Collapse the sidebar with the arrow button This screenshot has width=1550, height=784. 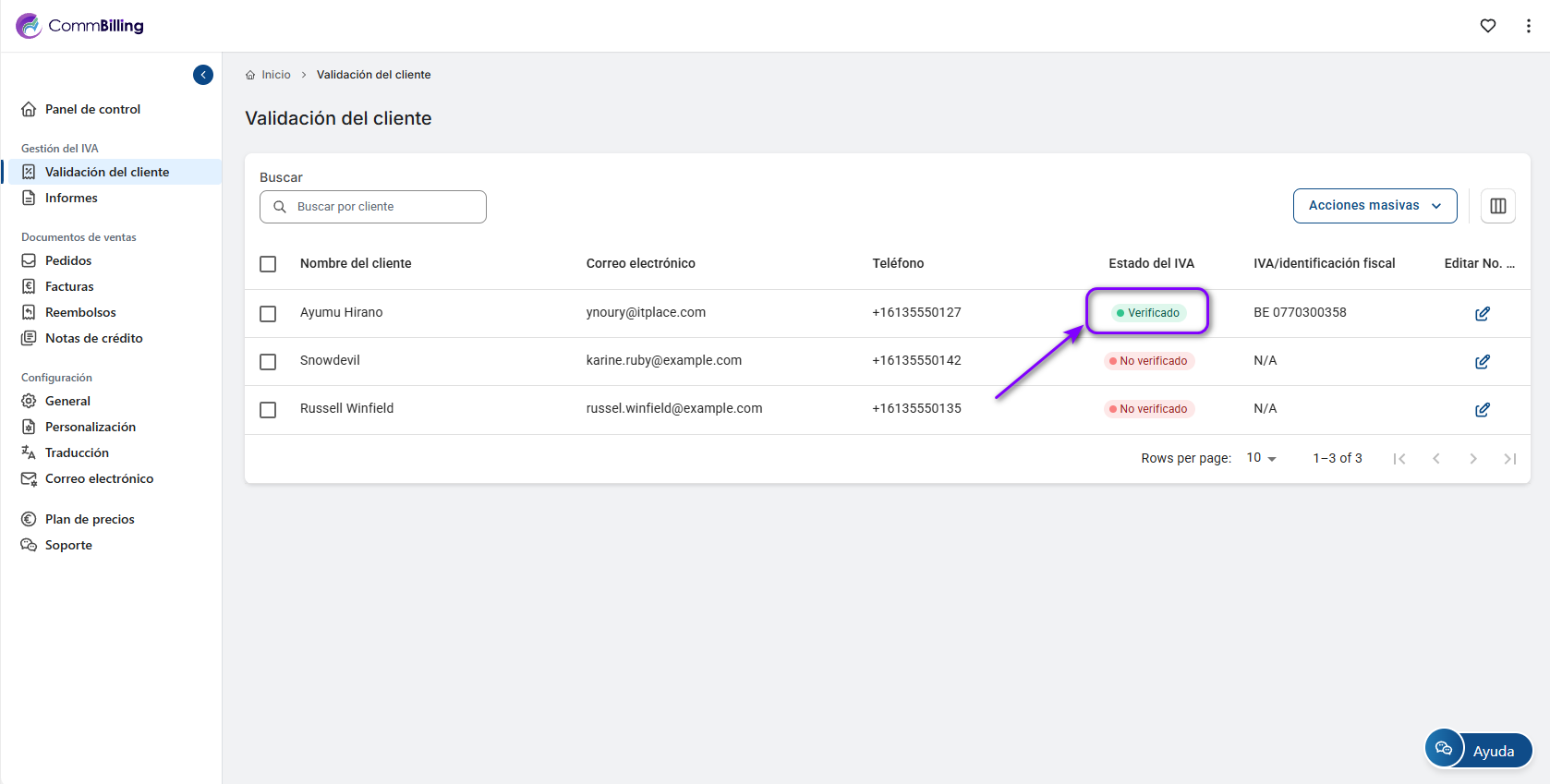tap(203, 75)
